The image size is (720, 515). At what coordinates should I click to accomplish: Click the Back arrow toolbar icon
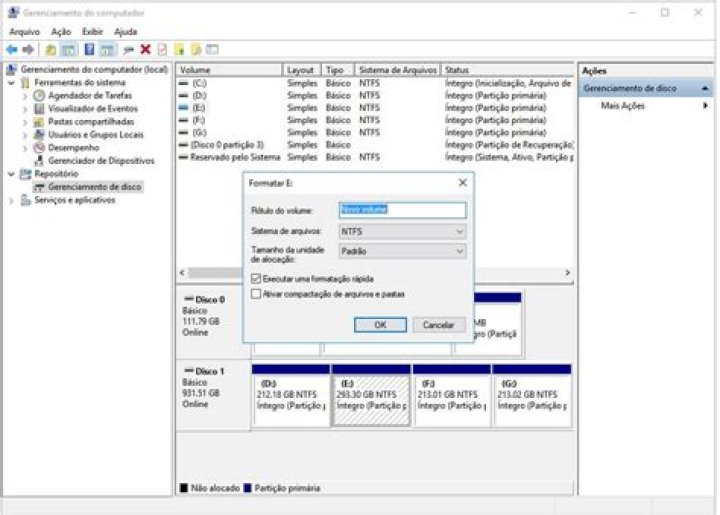[12, 50]
